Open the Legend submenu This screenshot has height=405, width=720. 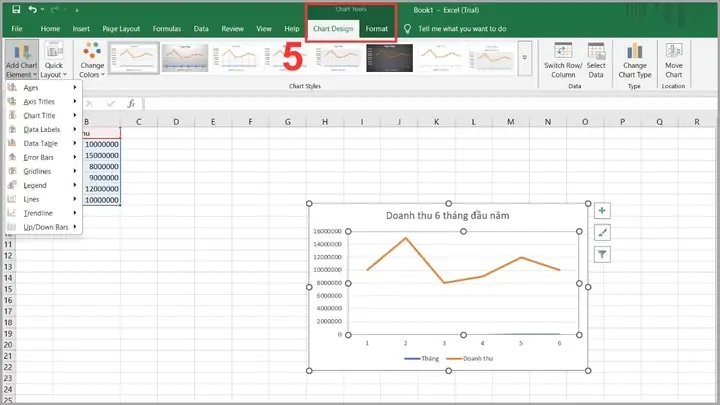pos(43,185)
